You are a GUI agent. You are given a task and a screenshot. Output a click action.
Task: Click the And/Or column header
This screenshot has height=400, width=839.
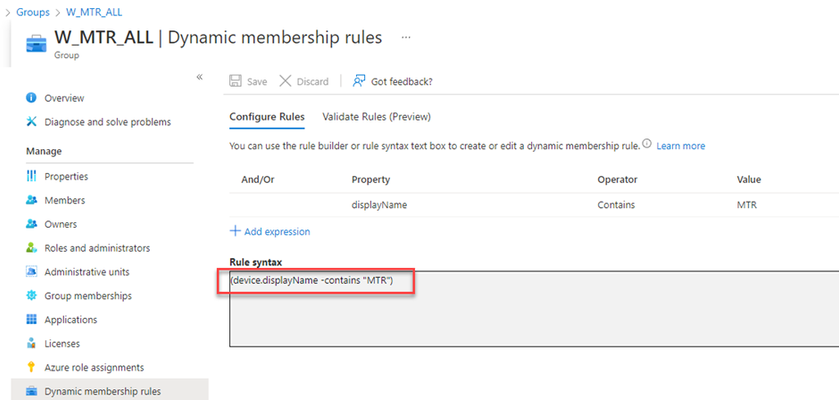[258, 180]
